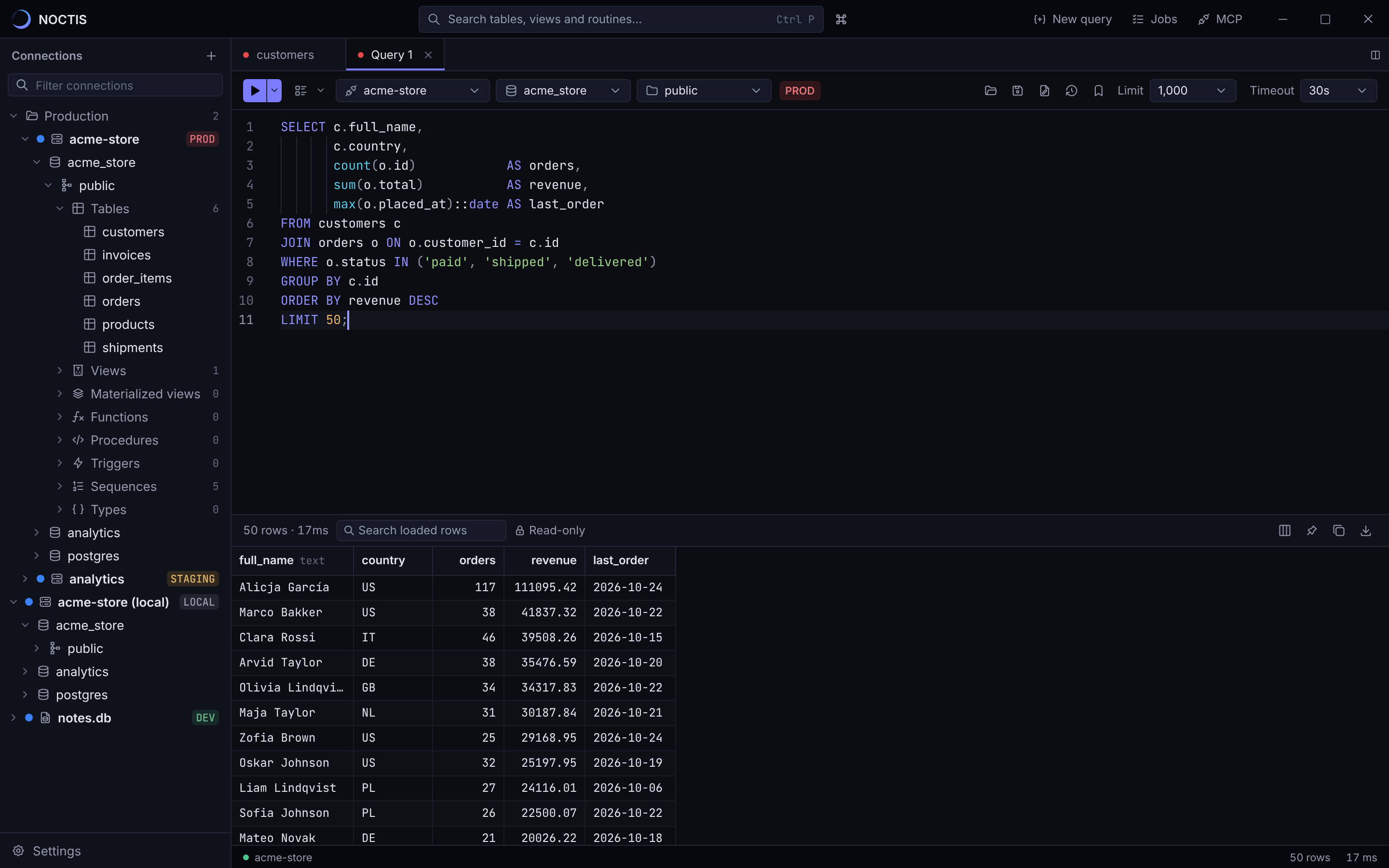Switch to the customers tab
This screenshot has height=868, width=1389.
(285, 55)
